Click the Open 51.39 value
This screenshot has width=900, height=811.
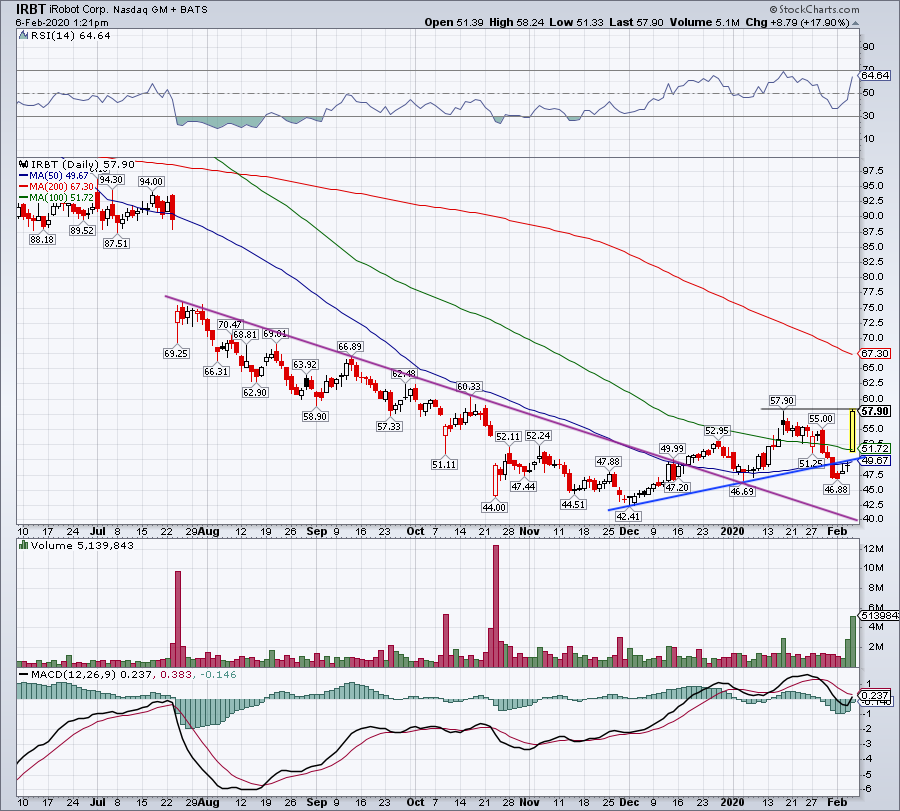(x=454, y=22)
